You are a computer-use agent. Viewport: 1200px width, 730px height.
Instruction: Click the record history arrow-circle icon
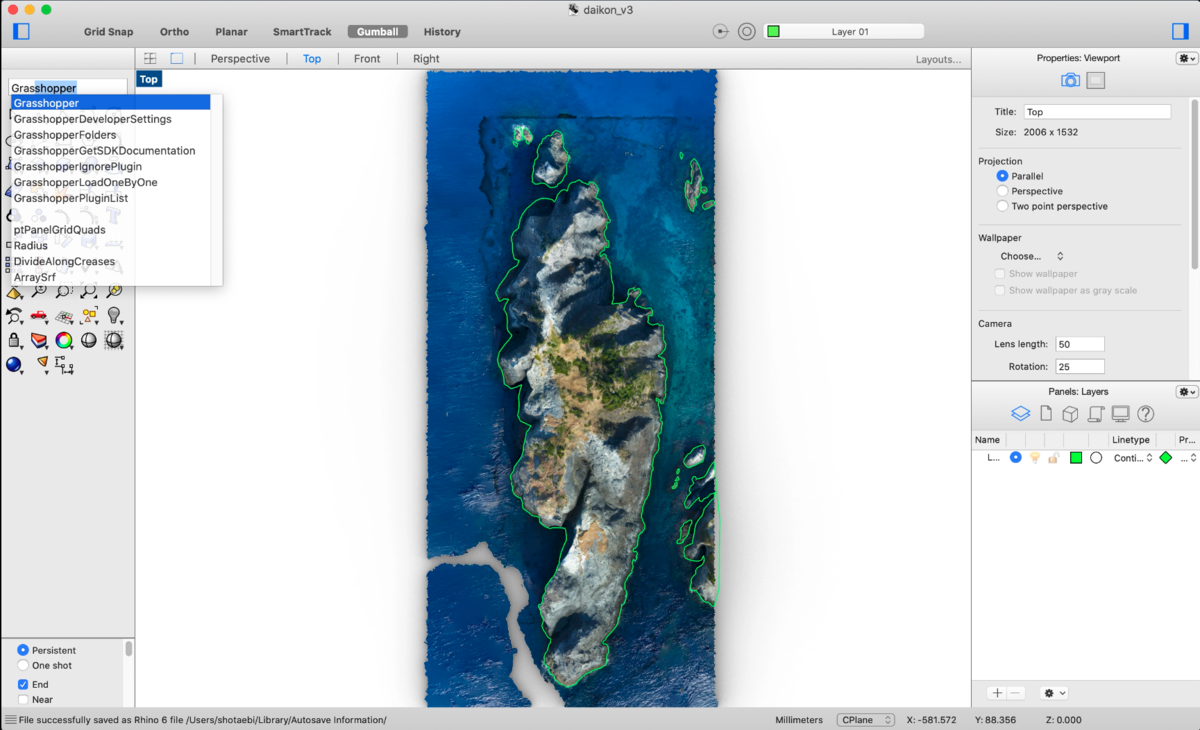click(721, 31)
